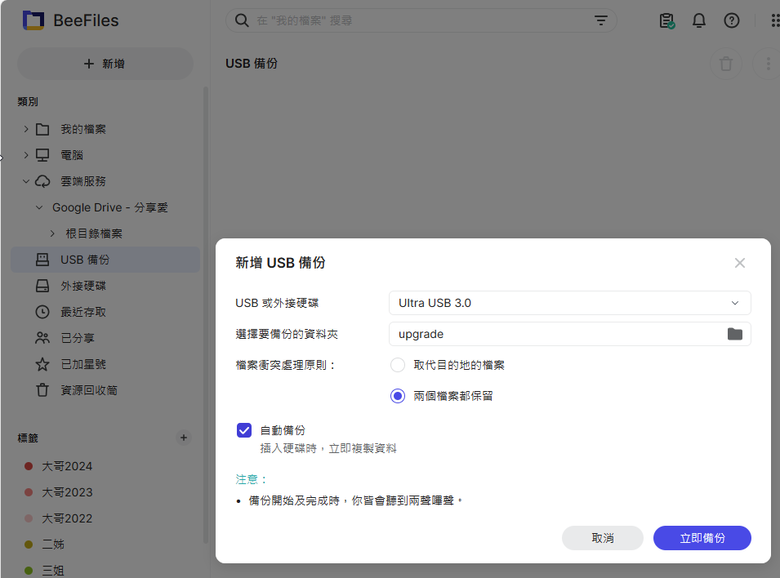The image size is (780, 578).
Task: Select the 大哥2023 tag
Action: tap(67, 492)
